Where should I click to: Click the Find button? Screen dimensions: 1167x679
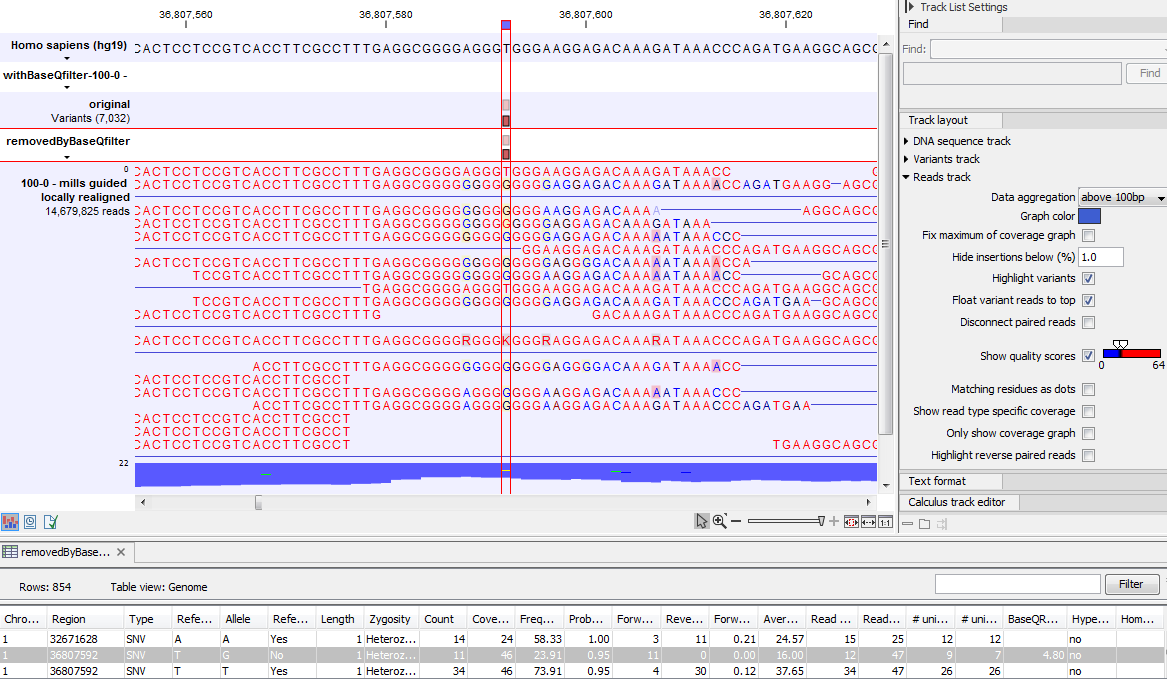(1146, 72)
